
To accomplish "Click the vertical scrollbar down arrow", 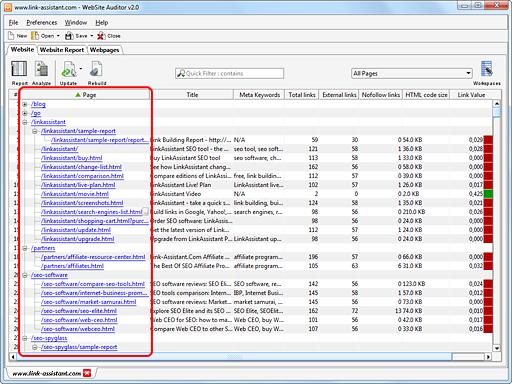I will click(x=497, y=348).
